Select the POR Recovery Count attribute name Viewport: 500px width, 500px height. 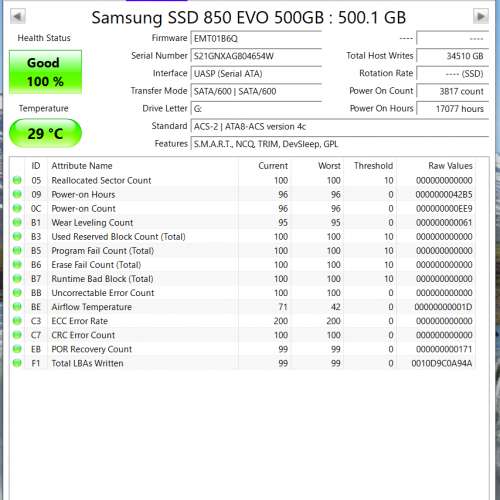tap(92, 349)
